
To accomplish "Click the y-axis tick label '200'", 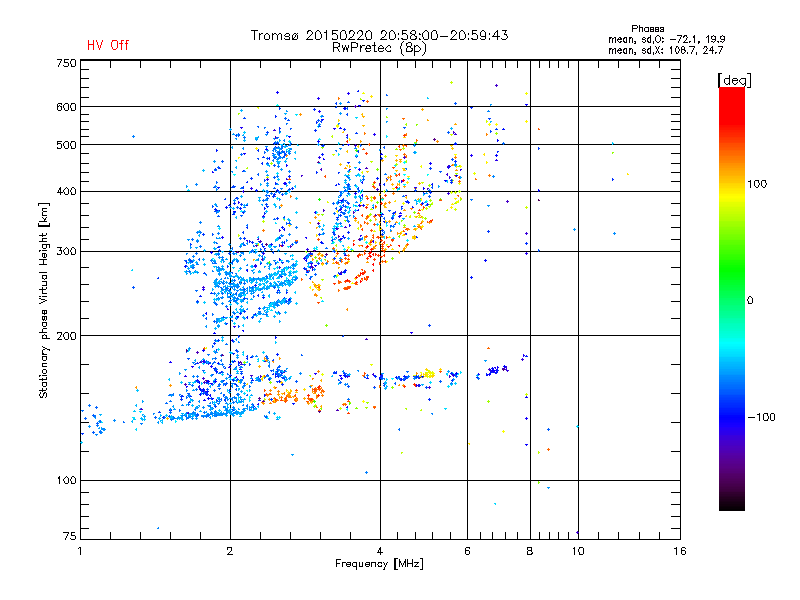I will 67,336.
